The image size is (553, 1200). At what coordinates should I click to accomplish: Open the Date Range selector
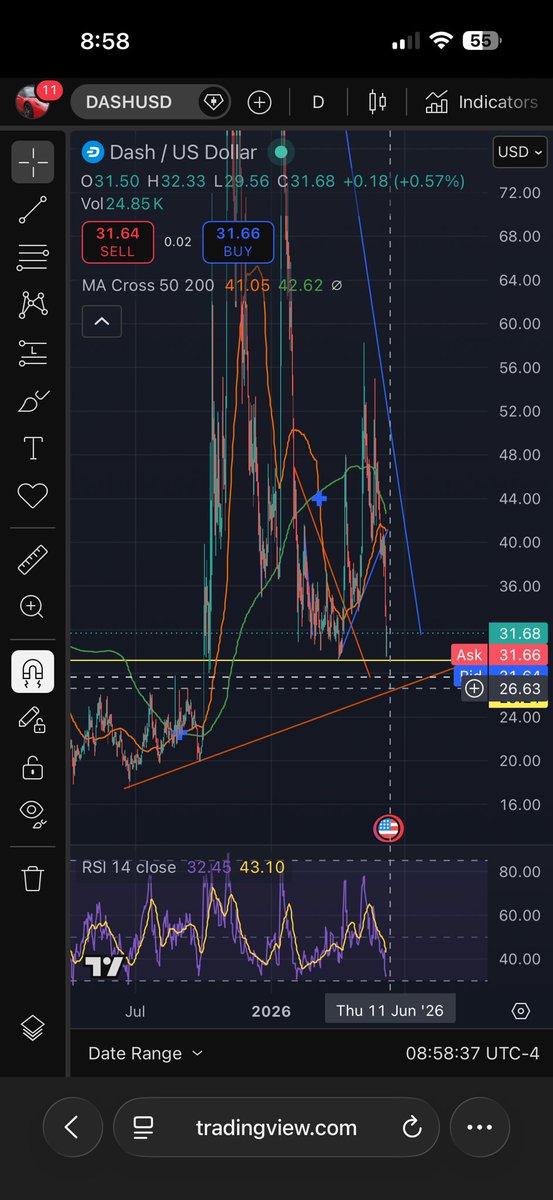coord(145,1053)
